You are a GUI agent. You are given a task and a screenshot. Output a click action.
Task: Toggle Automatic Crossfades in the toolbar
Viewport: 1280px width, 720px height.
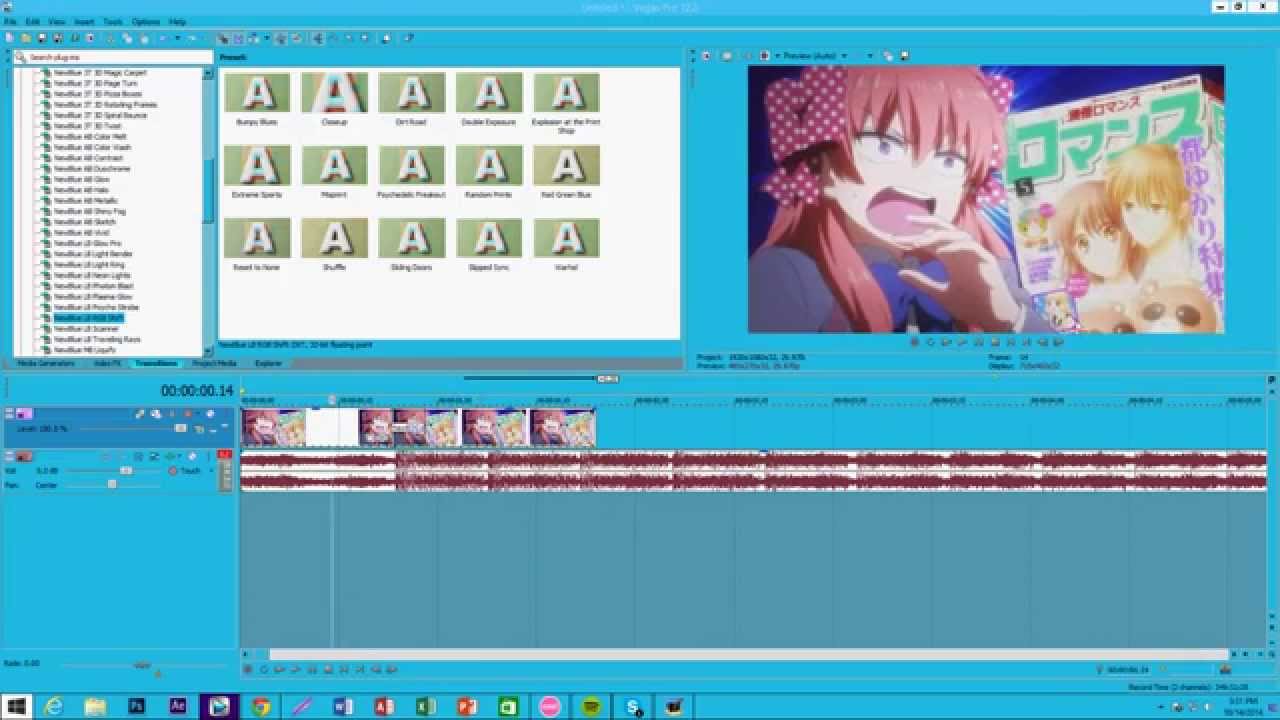(x=238, y=38)
